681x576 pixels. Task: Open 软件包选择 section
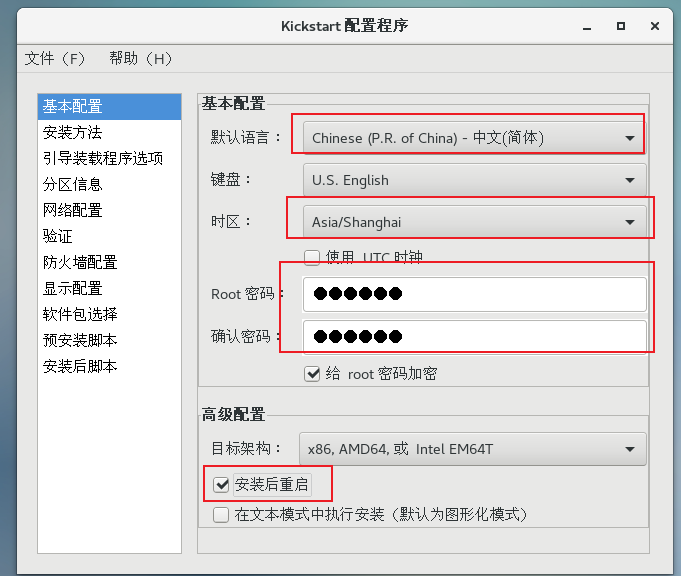pyautogui.click(x=109, y=314)
